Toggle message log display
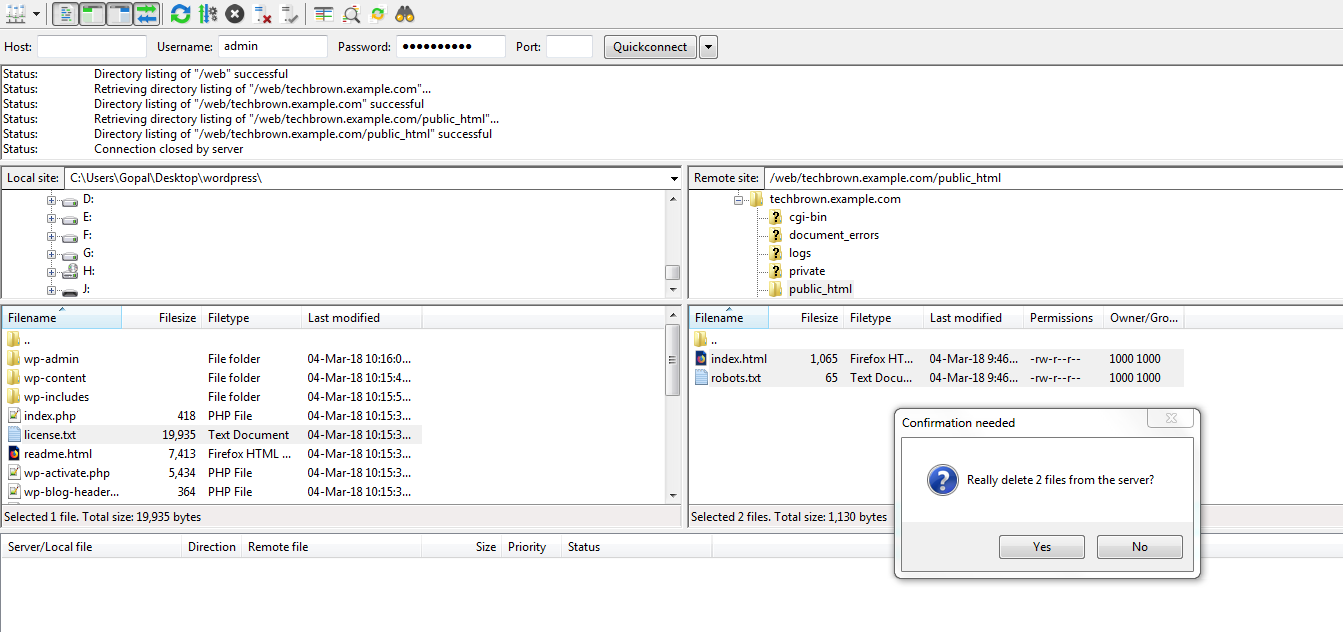1343x632 pixels. [x=65, y=14]
